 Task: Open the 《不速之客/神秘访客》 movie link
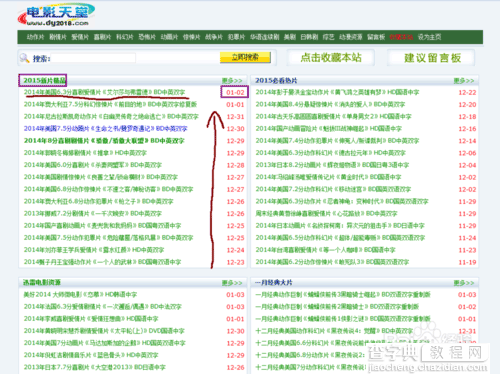(x=108, y=189)
